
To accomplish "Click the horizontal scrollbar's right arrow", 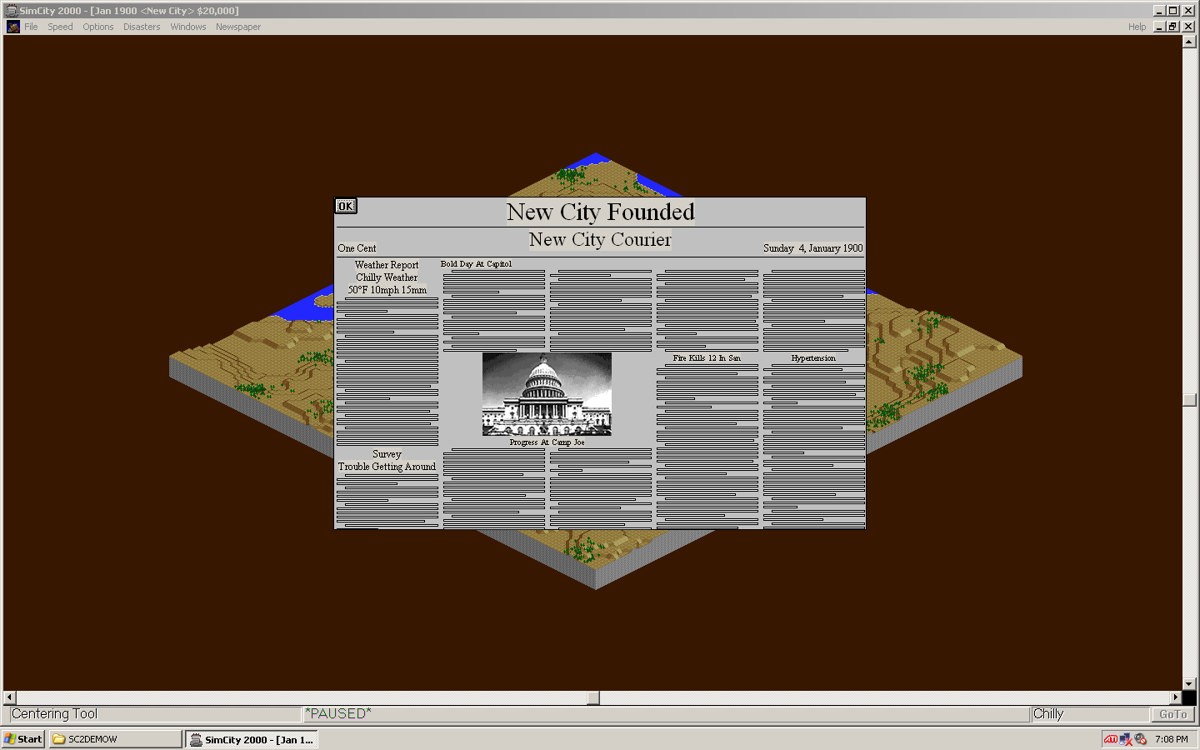I will 1177,696.
